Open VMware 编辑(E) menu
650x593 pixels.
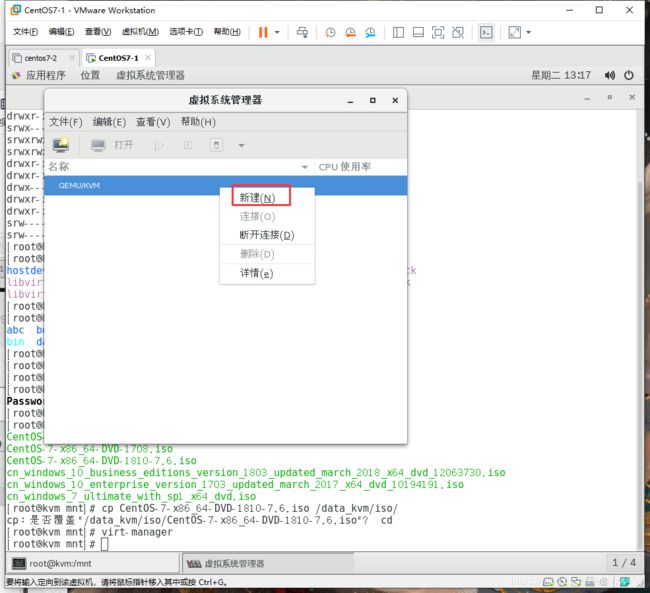(x=61, y=32)
